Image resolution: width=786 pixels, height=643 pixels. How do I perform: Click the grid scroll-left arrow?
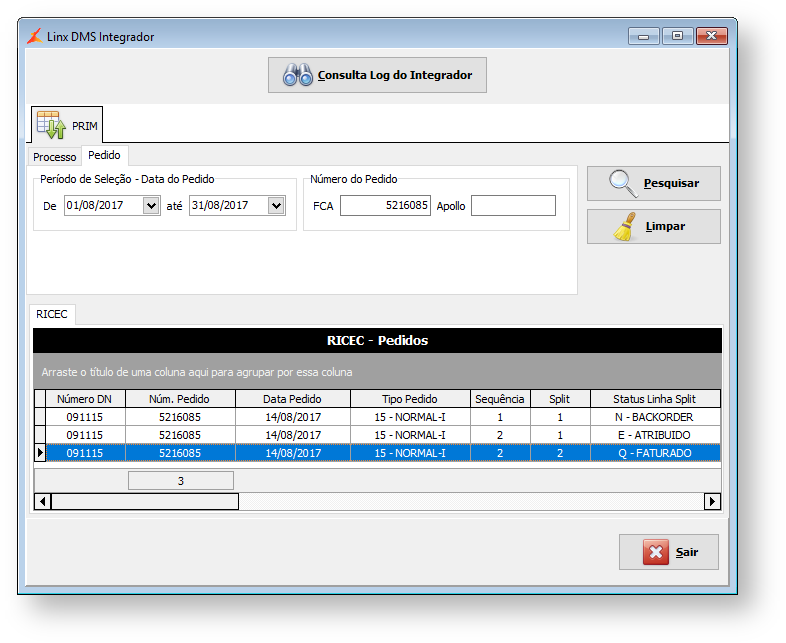coord(43,502)
